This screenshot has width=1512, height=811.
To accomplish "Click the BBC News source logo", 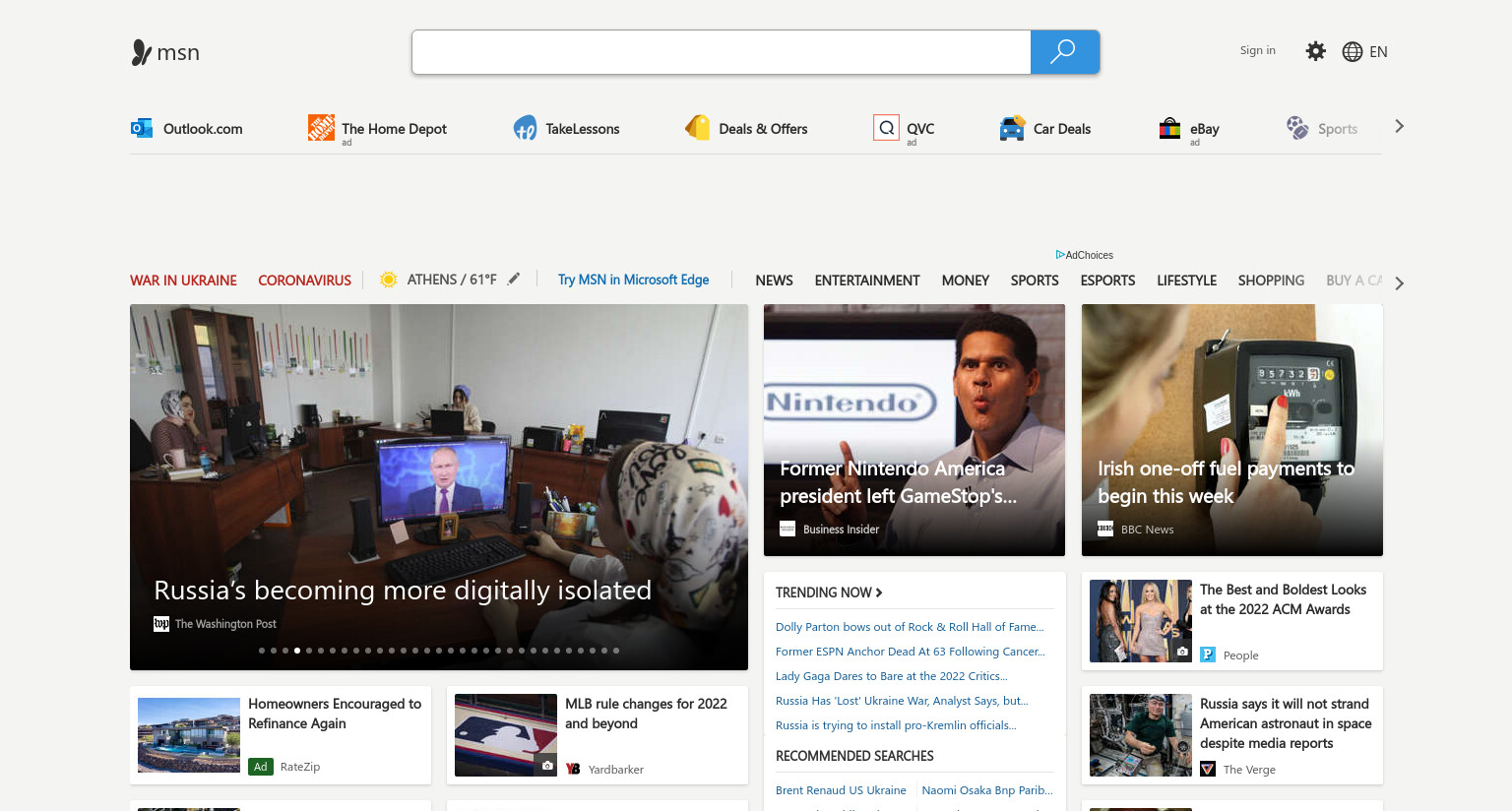I will (1105, 529).
